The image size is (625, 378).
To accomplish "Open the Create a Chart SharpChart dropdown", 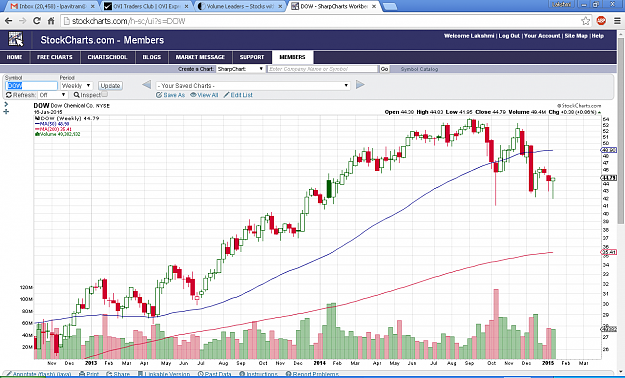I will (x=240, y=69).
